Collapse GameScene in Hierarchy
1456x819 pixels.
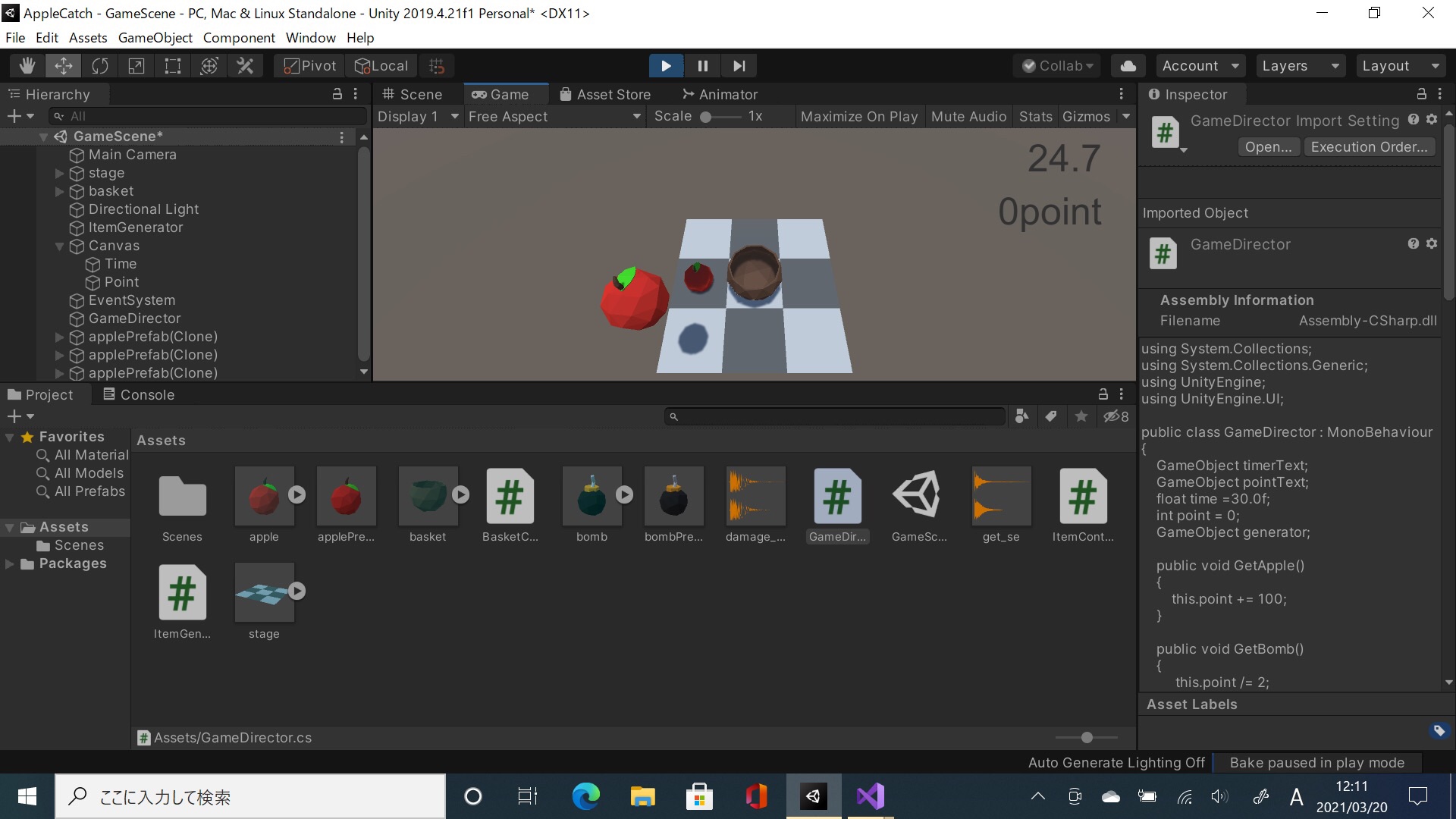click(43, 136)
